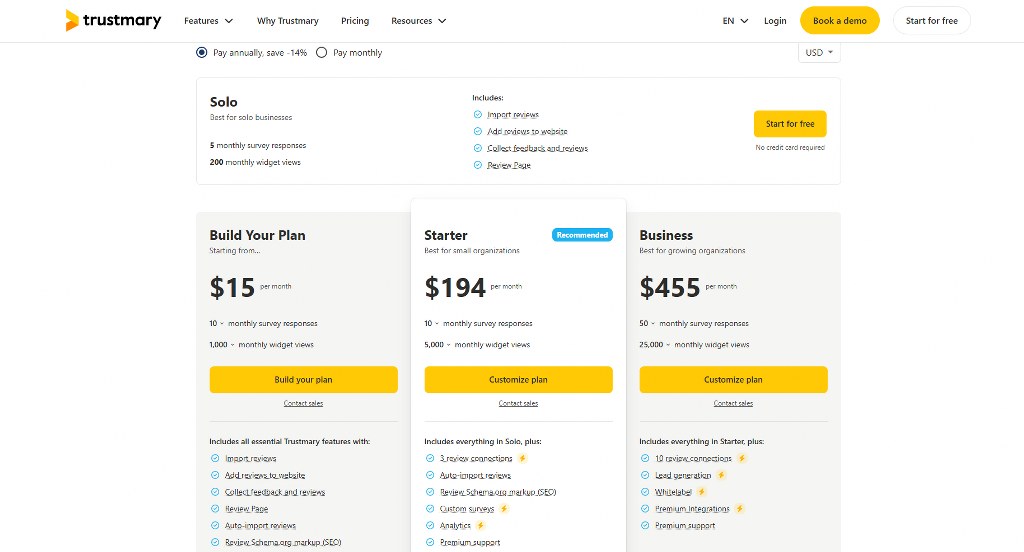Change Build Your Plan widget views dropdown
The height and width of the screenshot is (552, 1024).
click(222, 344)
